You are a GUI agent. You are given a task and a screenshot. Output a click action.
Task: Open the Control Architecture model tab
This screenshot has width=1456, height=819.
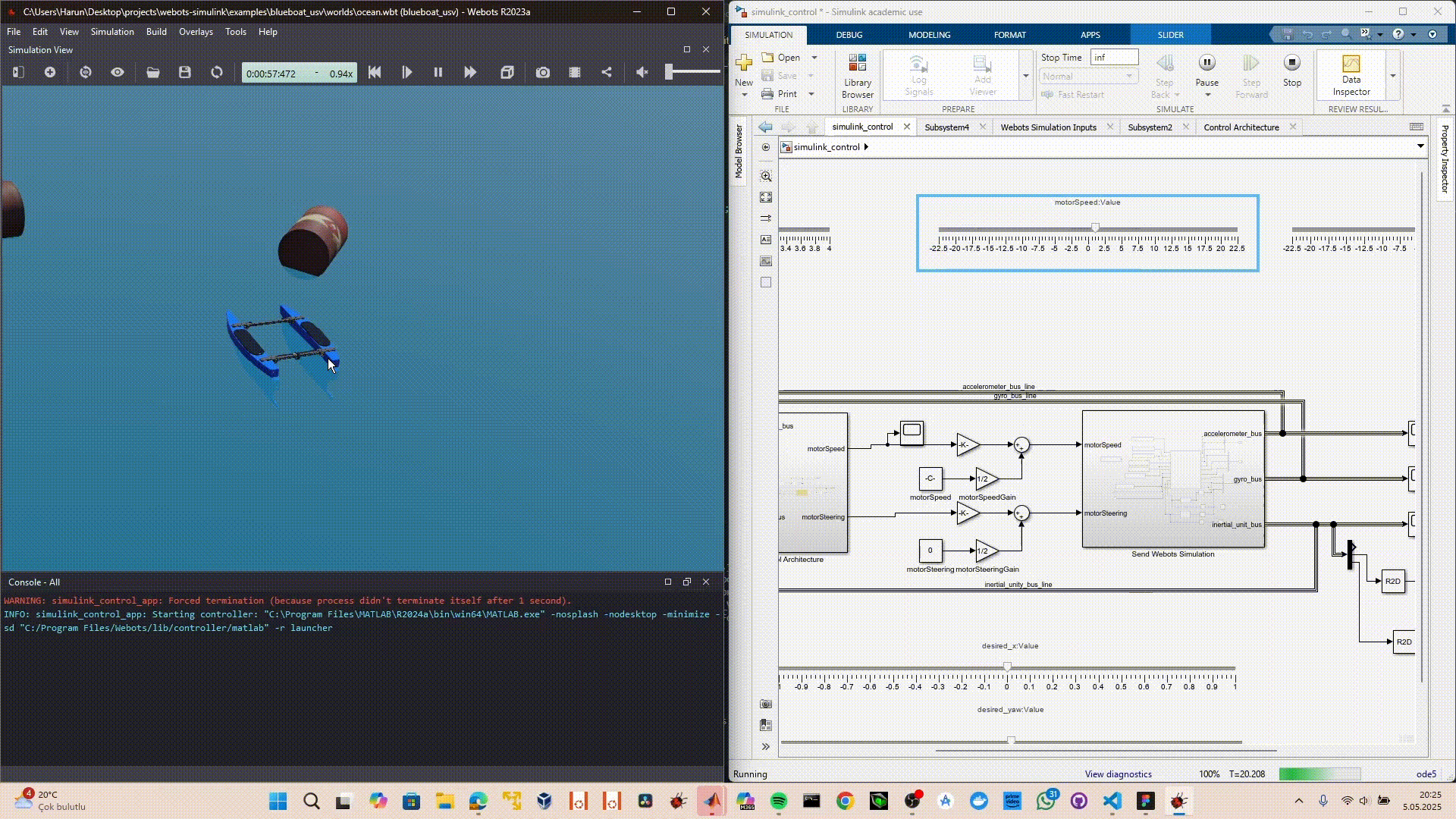1241,127
